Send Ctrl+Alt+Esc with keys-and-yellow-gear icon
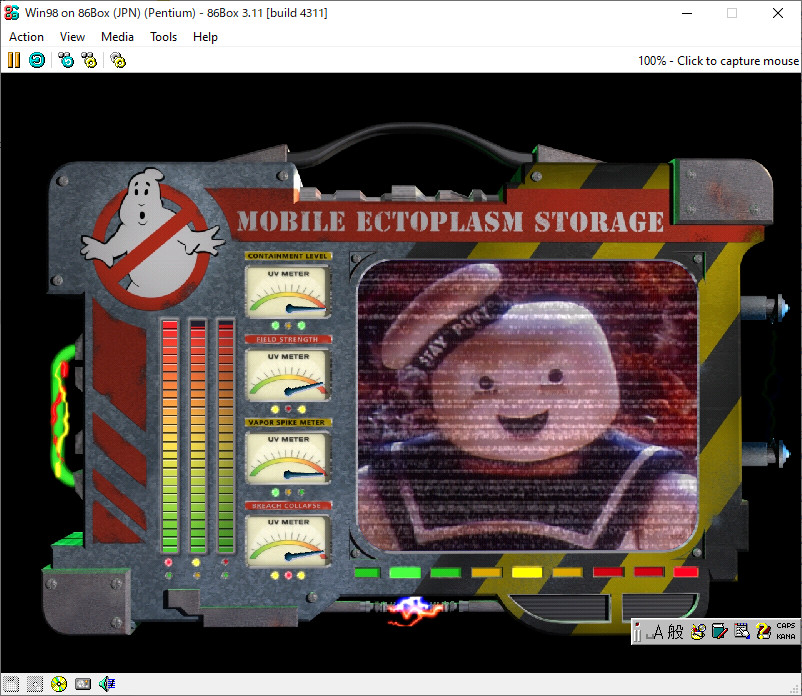 coord(89,60)
